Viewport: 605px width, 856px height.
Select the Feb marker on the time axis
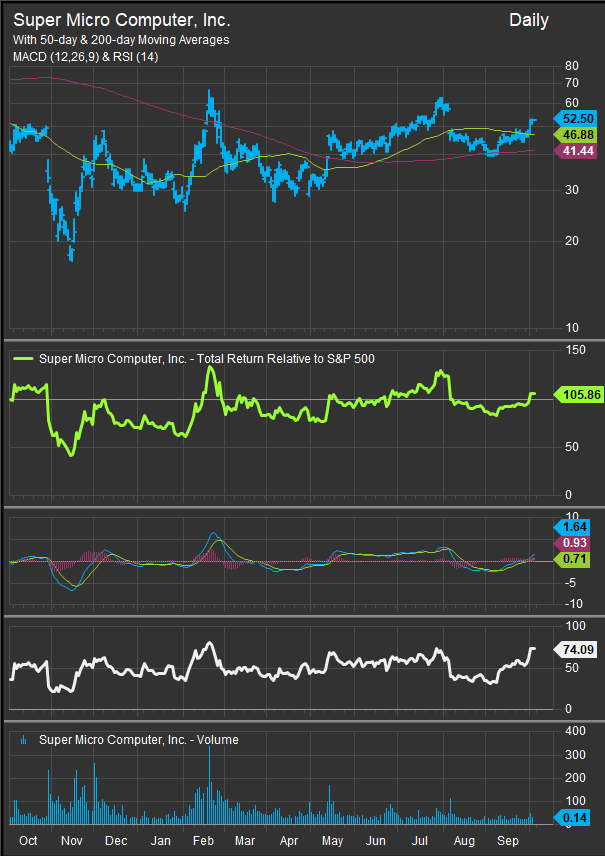tap(204, 842)
